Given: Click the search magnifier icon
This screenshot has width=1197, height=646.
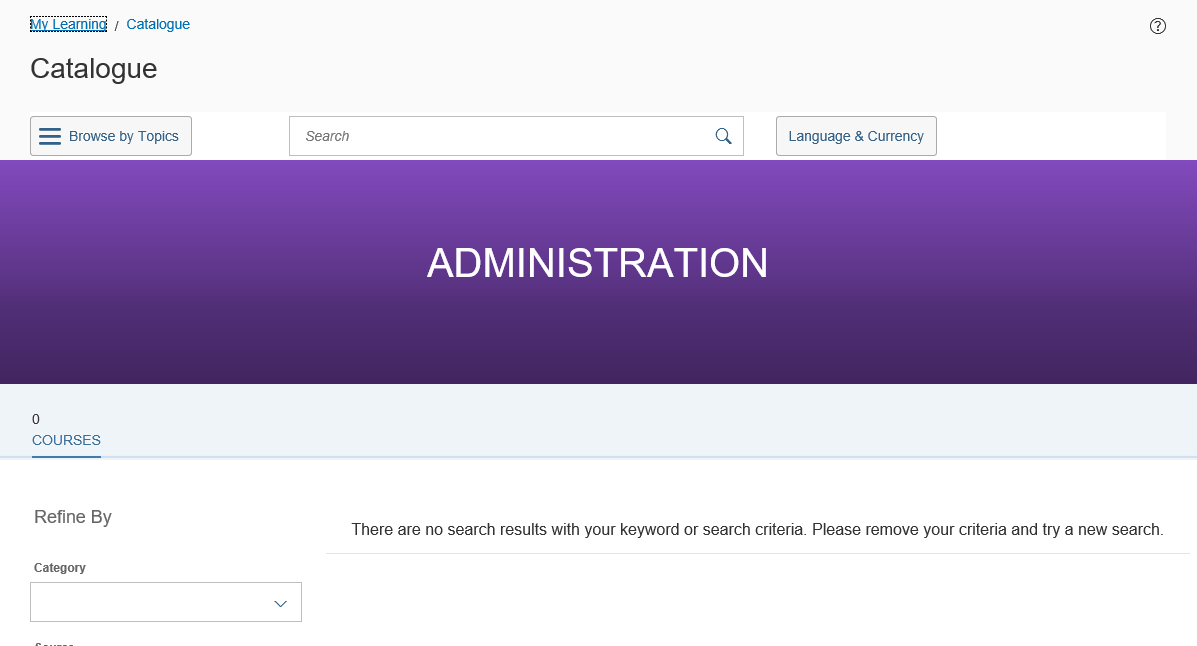Looking at the screenshot, I should (x=723, y=136).
